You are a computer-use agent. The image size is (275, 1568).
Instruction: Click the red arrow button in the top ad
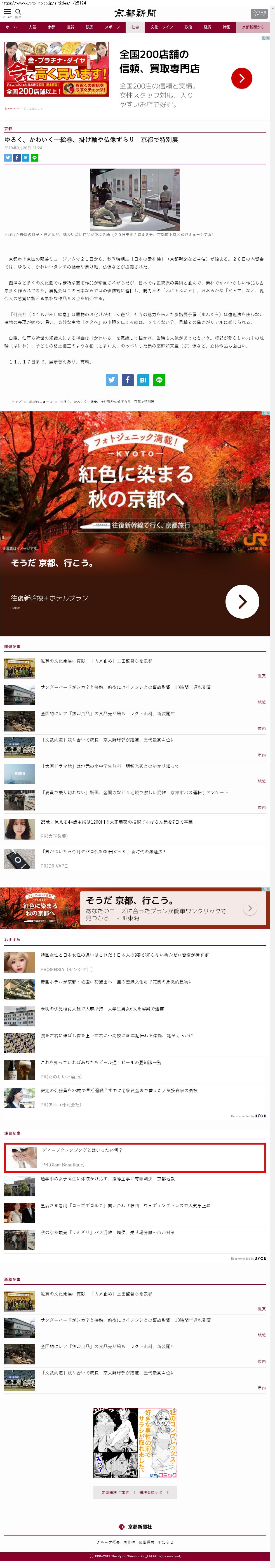click(241, 78)
